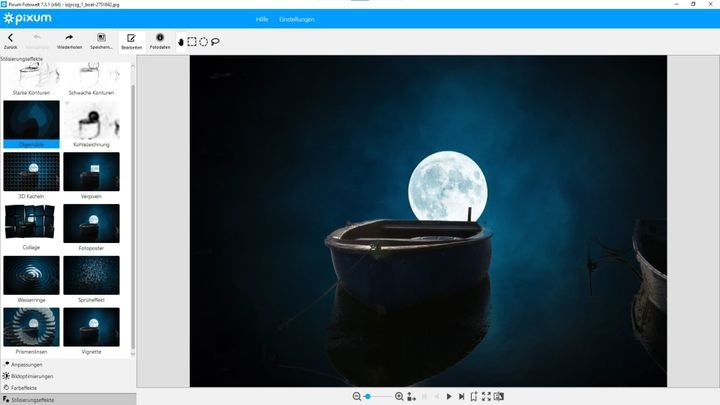Save the photo via Speichern

coord(101,41)
